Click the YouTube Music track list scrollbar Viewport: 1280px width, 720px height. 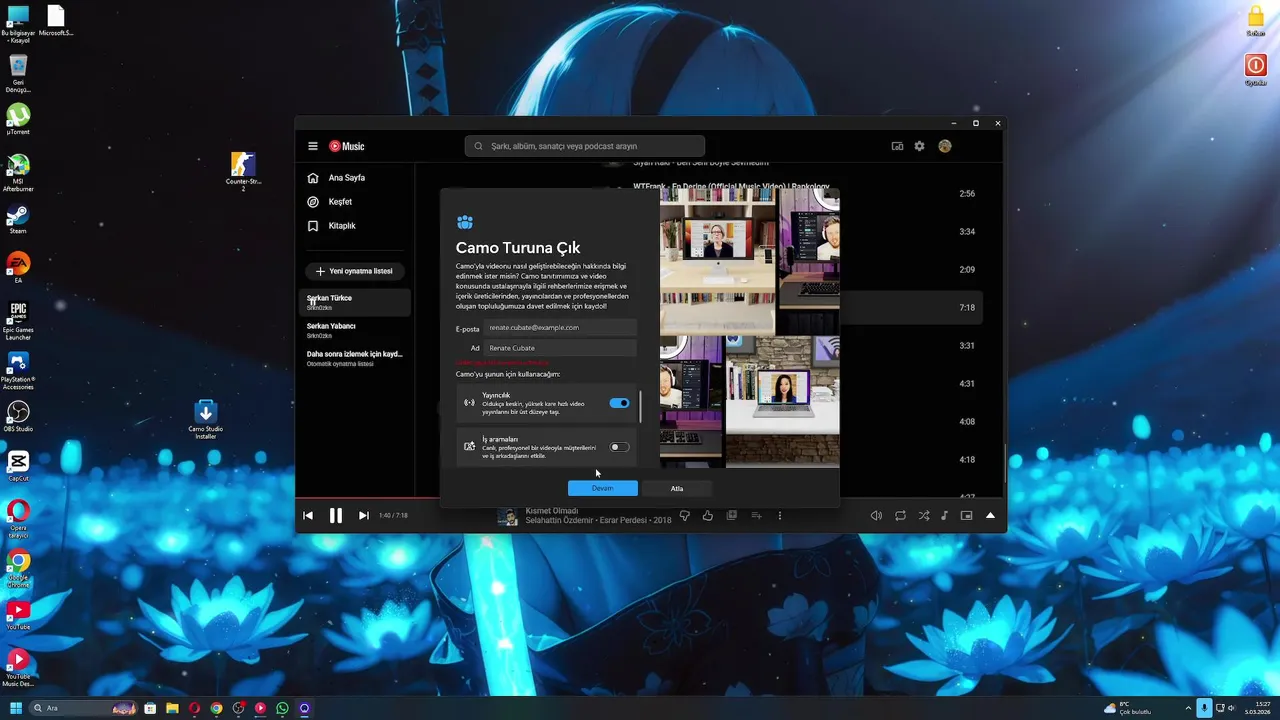click(x=1005, y=463)
